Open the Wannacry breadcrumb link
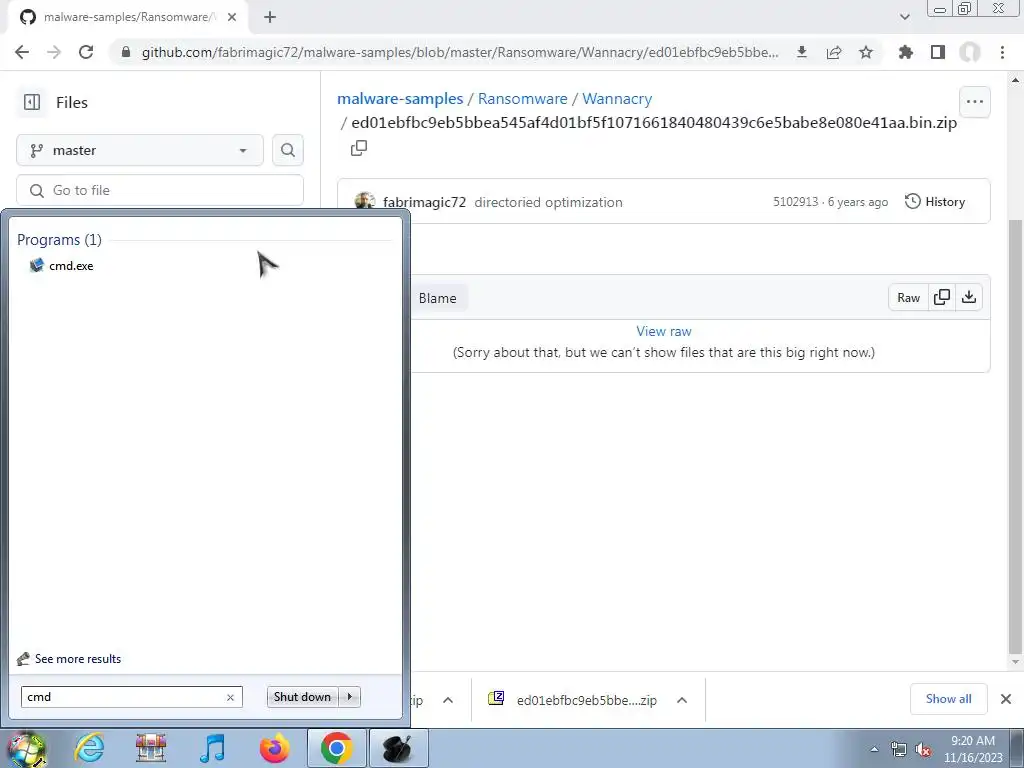 click(617, 99)
